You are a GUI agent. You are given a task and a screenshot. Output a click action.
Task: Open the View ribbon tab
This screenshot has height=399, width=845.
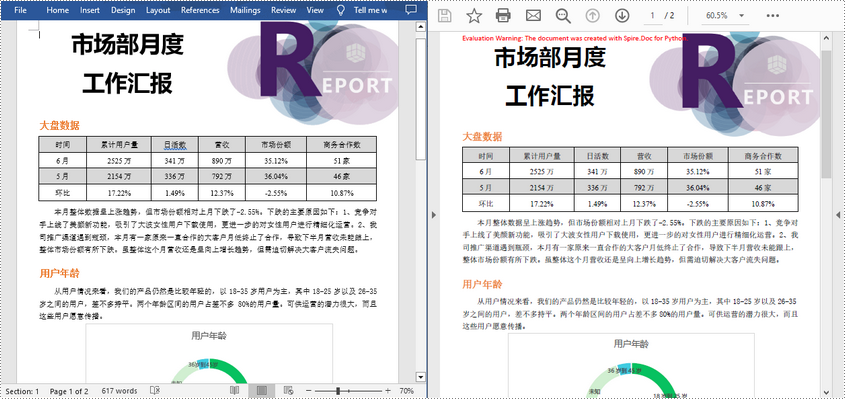(315, 10)
